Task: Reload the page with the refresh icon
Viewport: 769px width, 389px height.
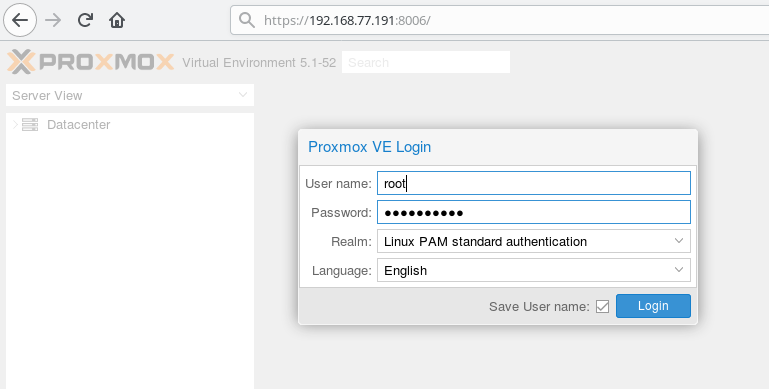Action: (x=85, y=20)
